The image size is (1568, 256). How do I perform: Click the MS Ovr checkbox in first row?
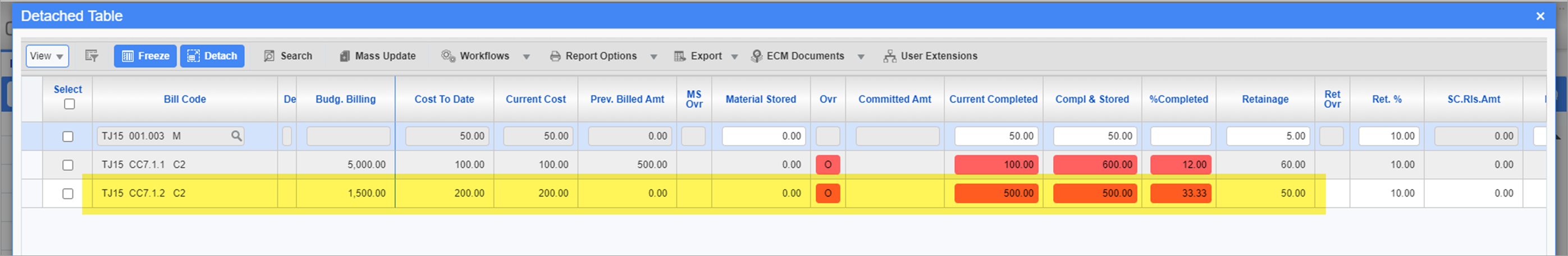click(693, 136)
